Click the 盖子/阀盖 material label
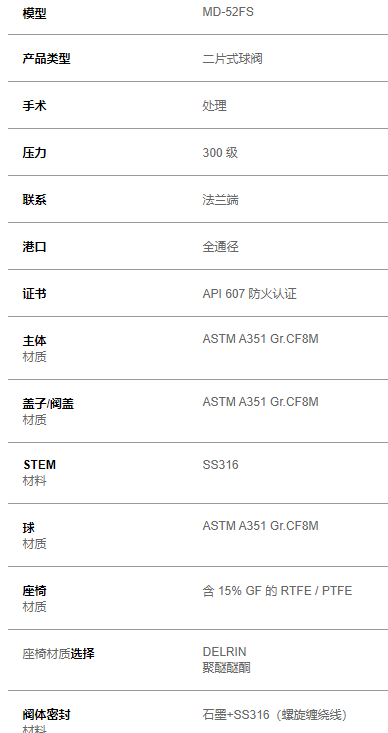The height and width of the screenshot is (733, 388). click(48, 412)
